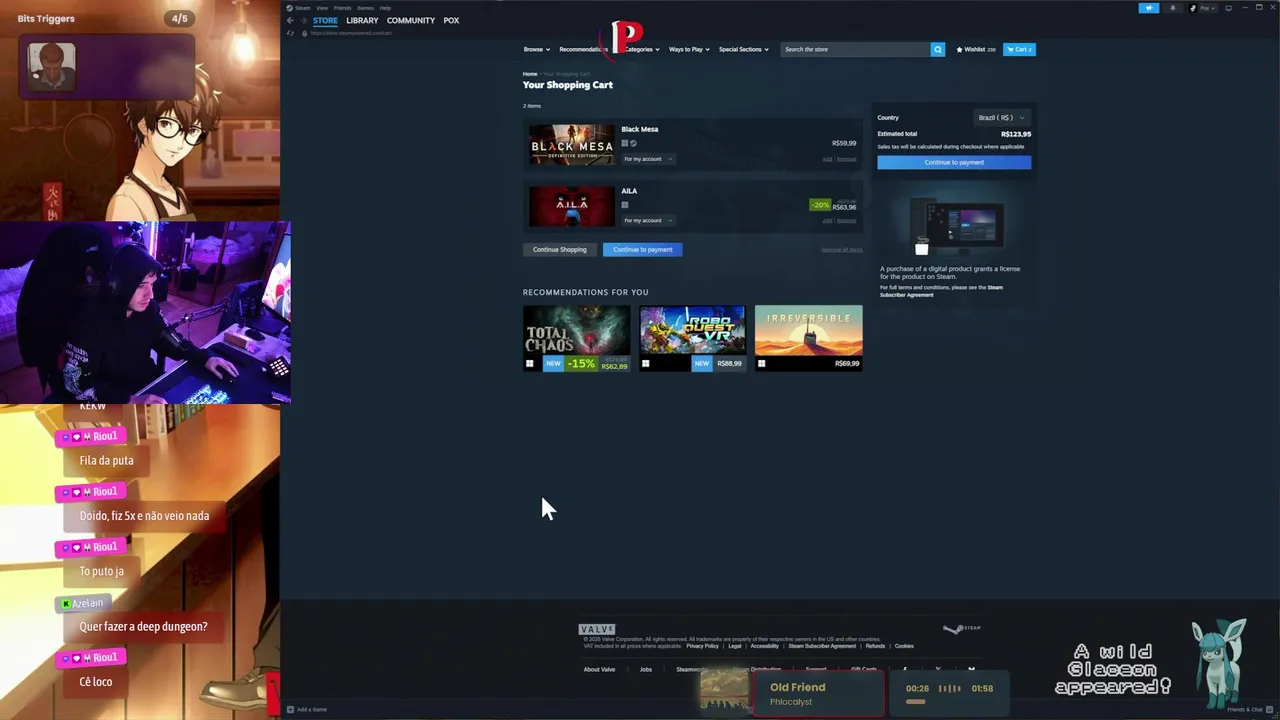
Task: Click the Valve logo in the footer
Action: pyautogui.click(x=597, y=629)
